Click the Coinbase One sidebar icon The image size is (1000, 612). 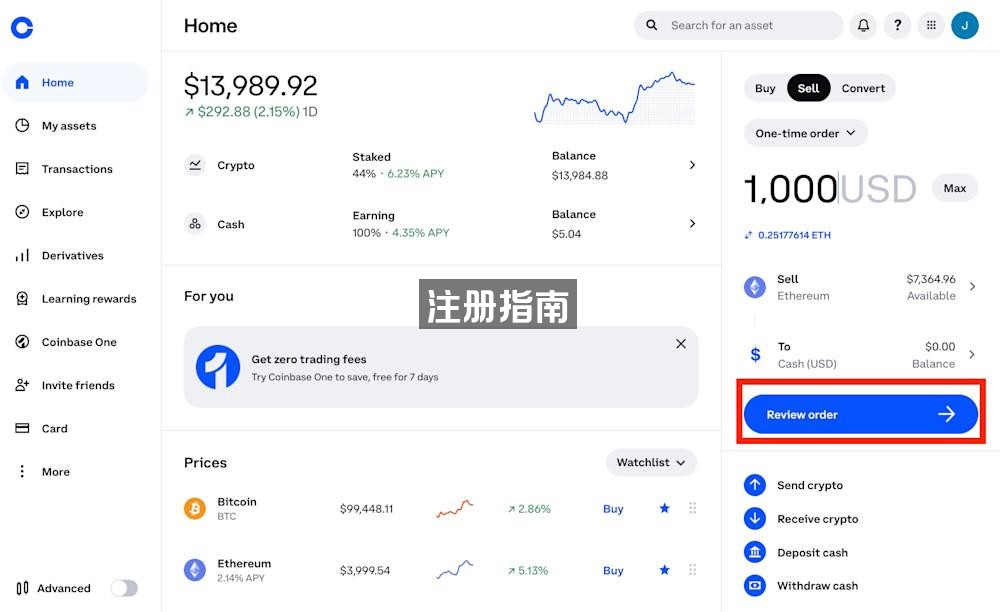(x=22, y=342)
